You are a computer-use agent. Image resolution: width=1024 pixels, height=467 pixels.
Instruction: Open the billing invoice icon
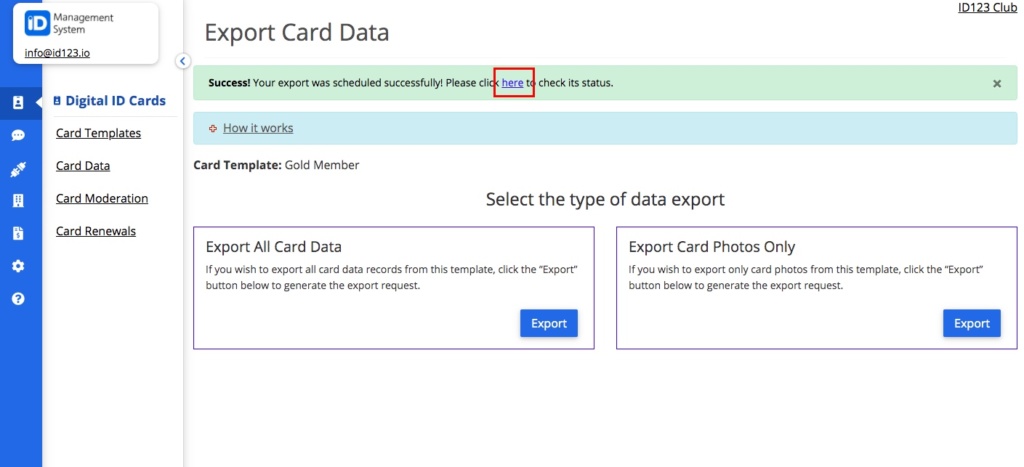tap(18, 234)
